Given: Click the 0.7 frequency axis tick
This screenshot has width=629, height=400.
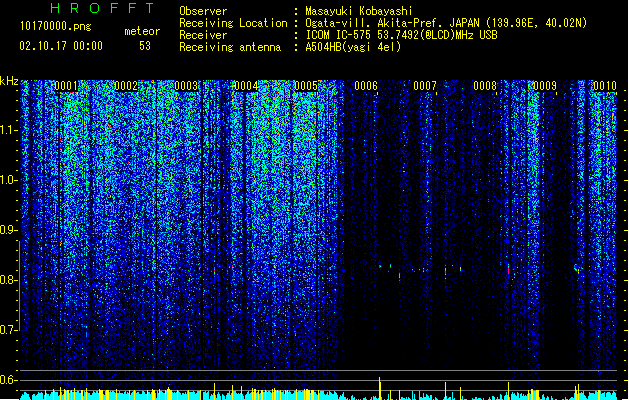Looking at the screenshot, I should tap(9, 330).
